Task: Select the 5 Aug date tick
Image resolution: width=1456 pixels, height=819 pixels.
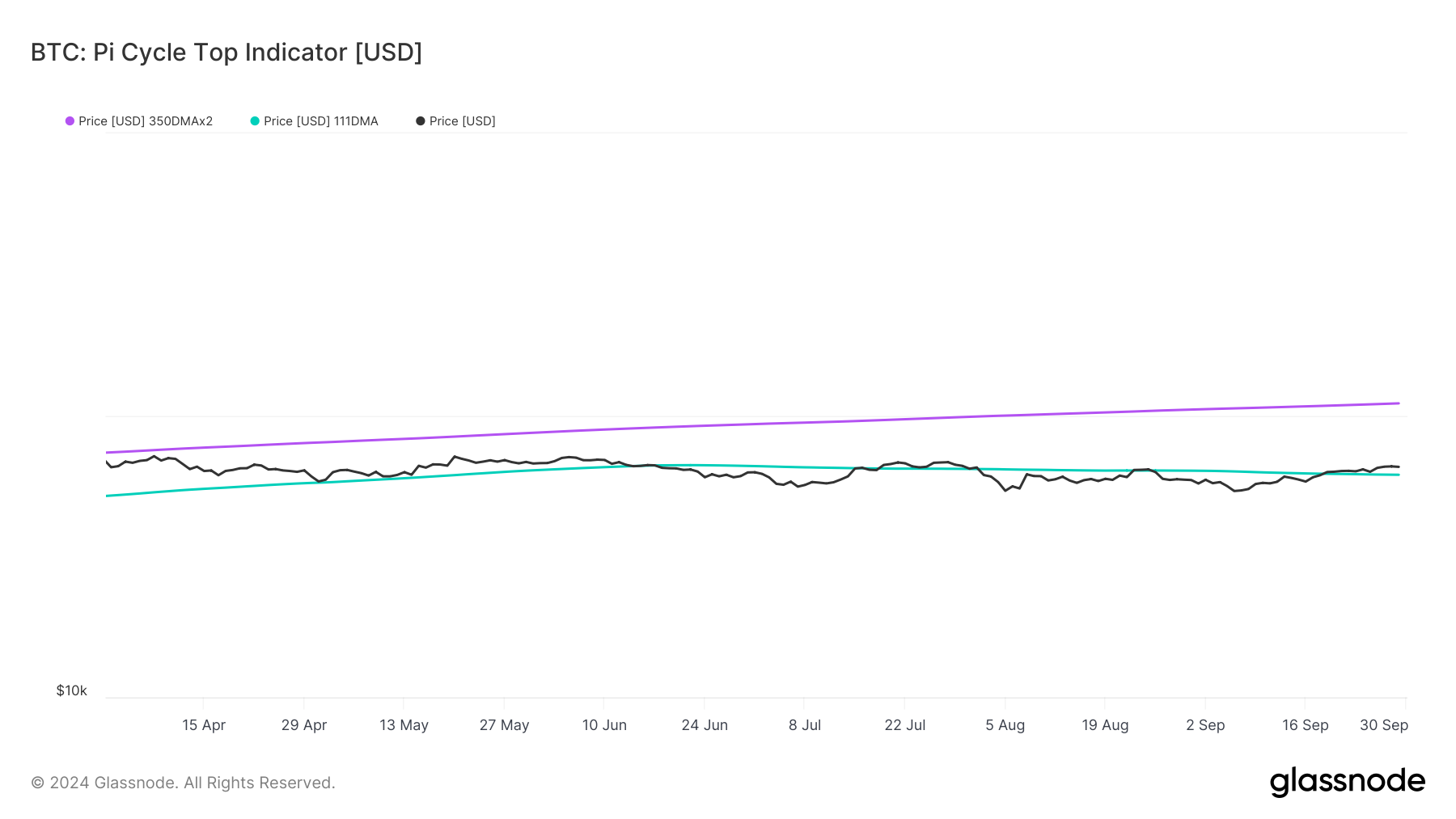Action: (1005, 725)
